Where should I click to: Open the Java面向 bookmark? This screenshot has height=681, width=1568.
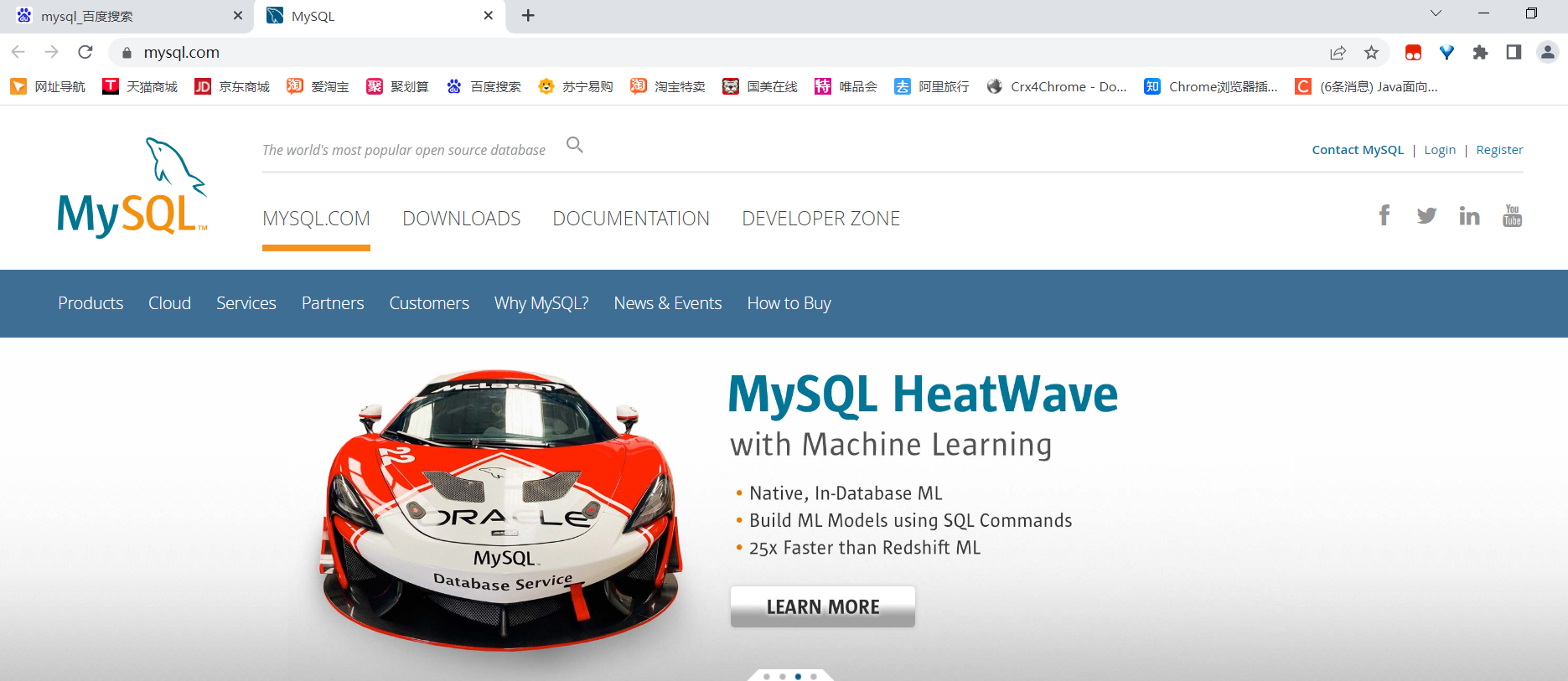click(x=1367, y=86)
